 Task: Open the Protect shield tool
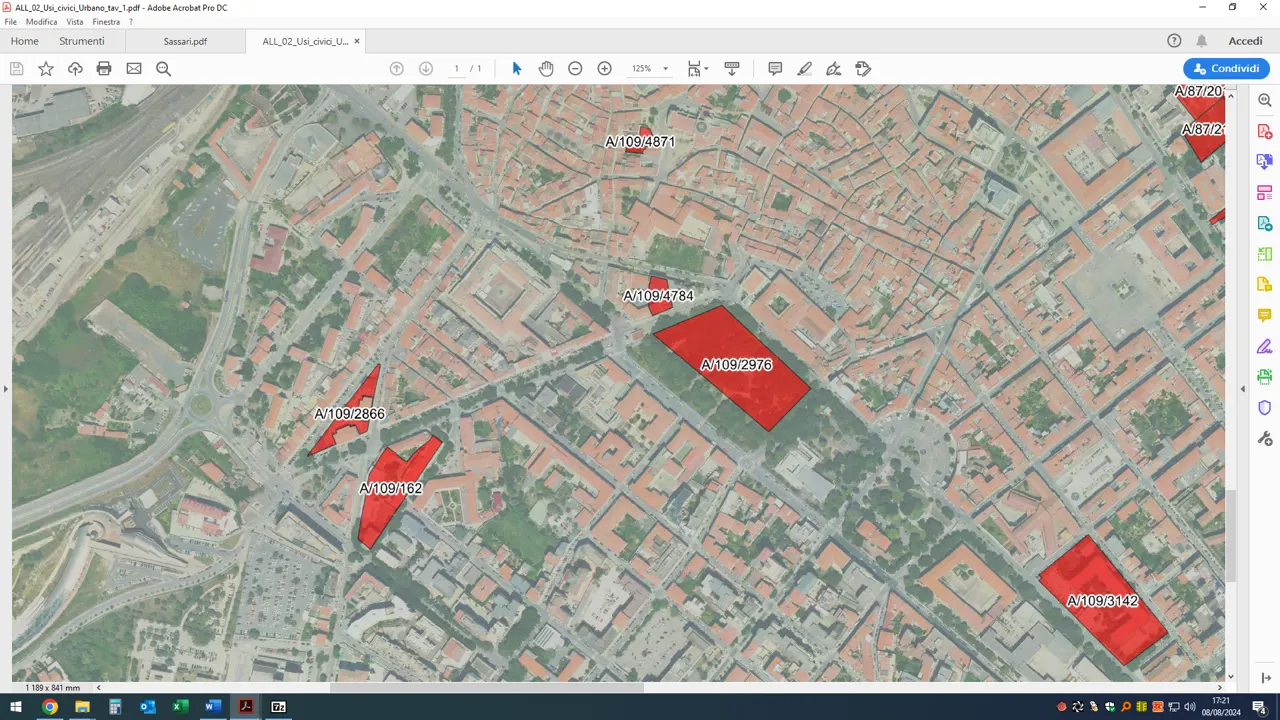1264,407
